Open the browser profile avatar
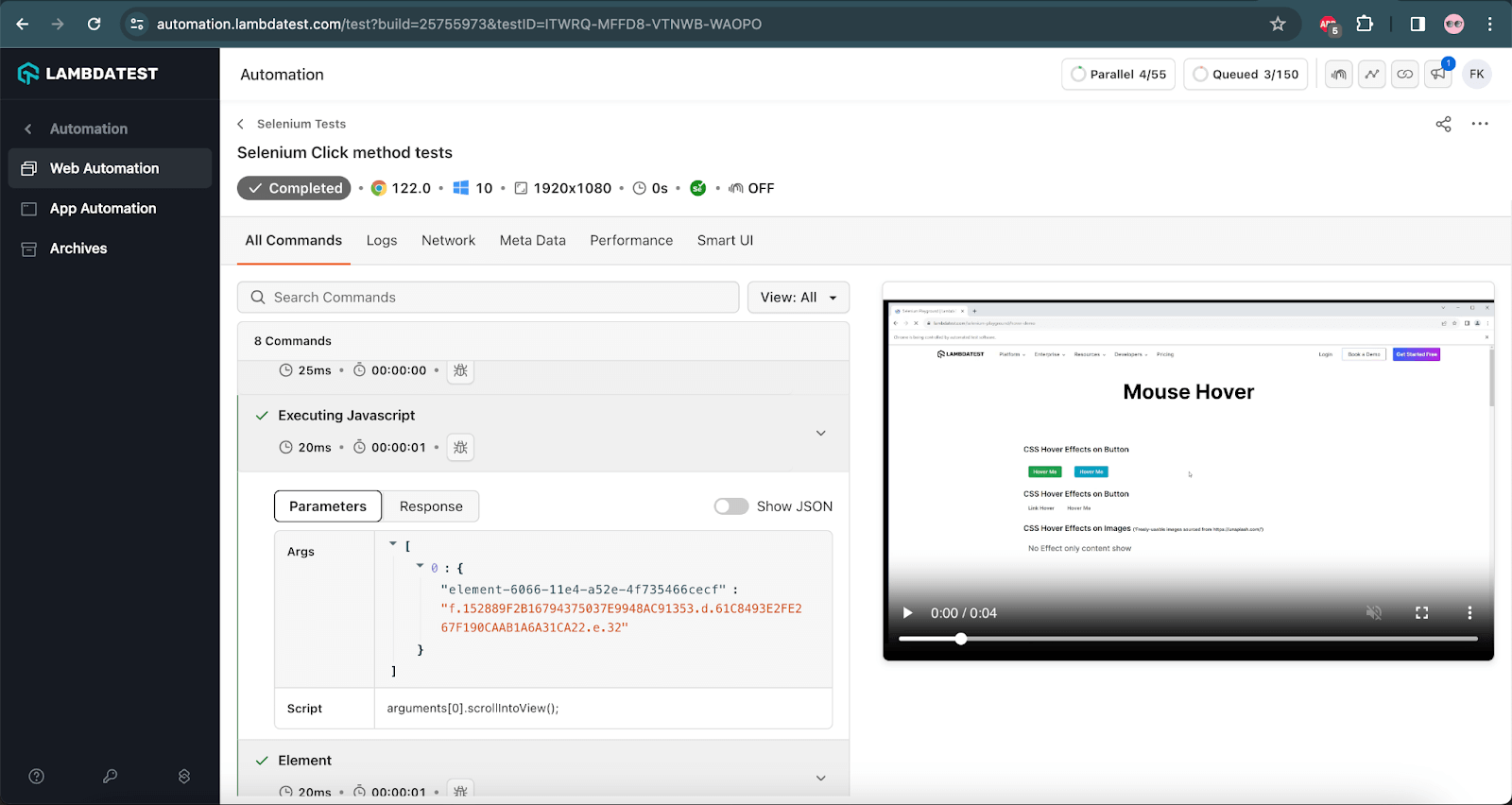The height and width of the screenshot is (805, 1512). [1454, 24]
